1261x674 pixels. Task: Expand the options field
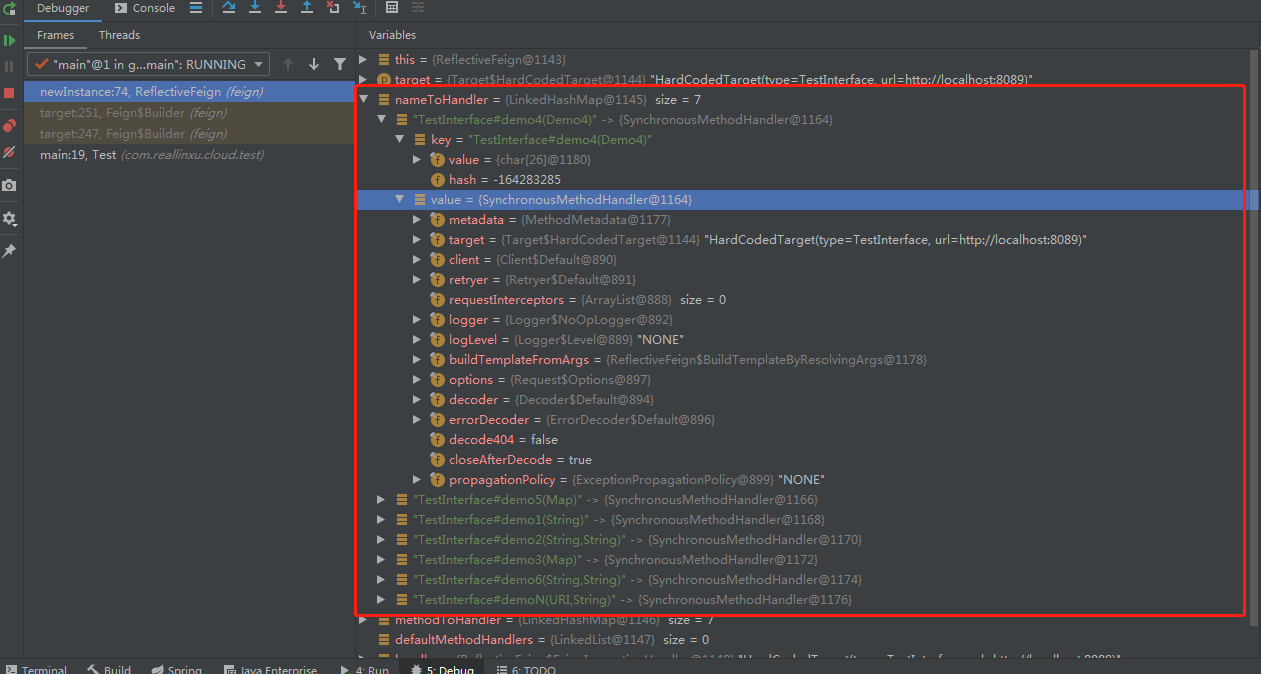[417, 380]
